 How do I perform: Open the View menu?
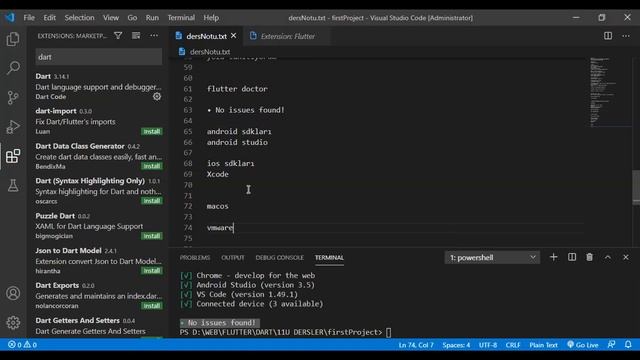[111, 18]
